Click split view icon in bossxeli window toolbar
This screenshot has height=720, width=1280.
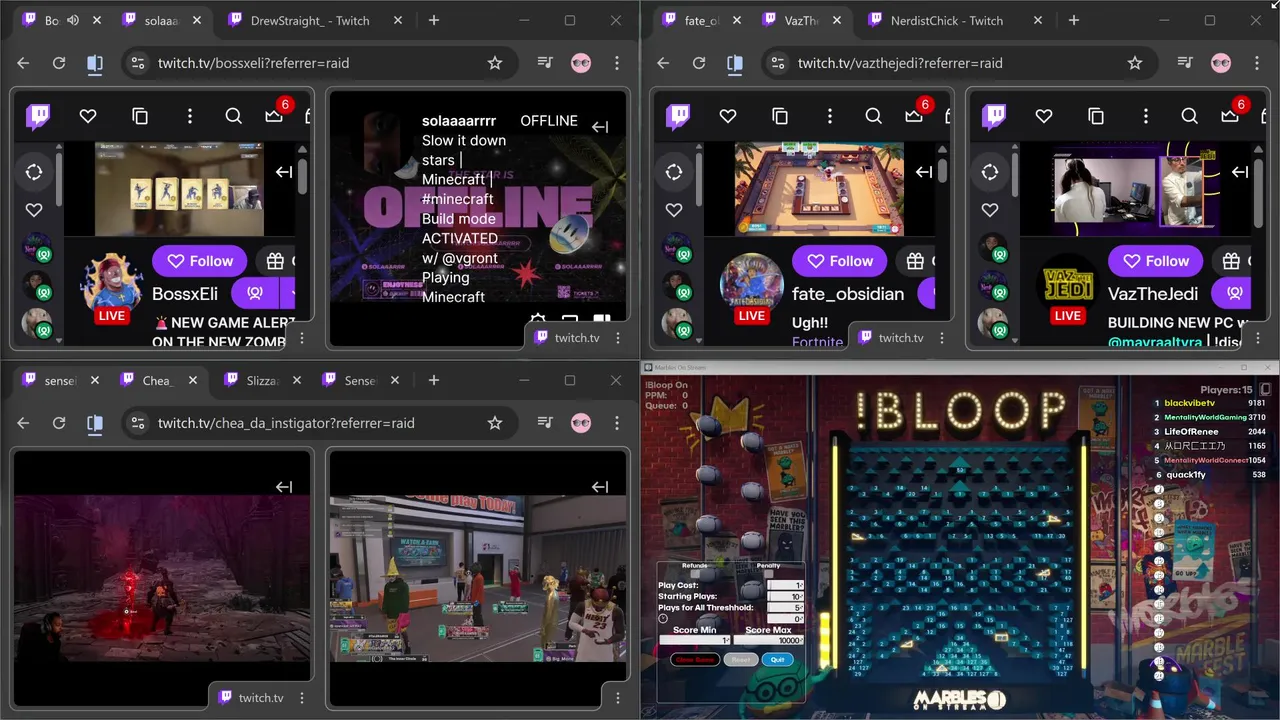click(x=95, y=63)
